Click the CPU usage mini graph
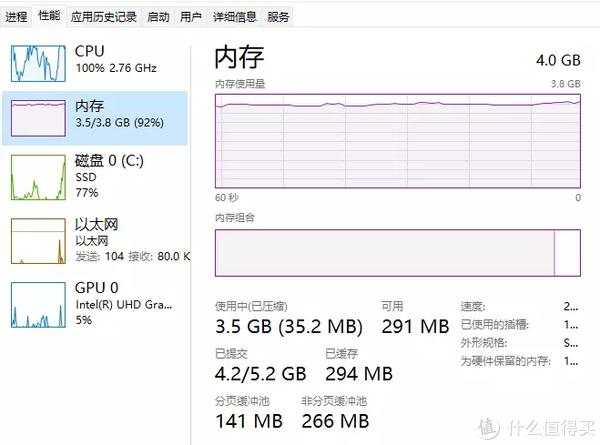Screen dimensions: 600x445 tap(38, 63)
